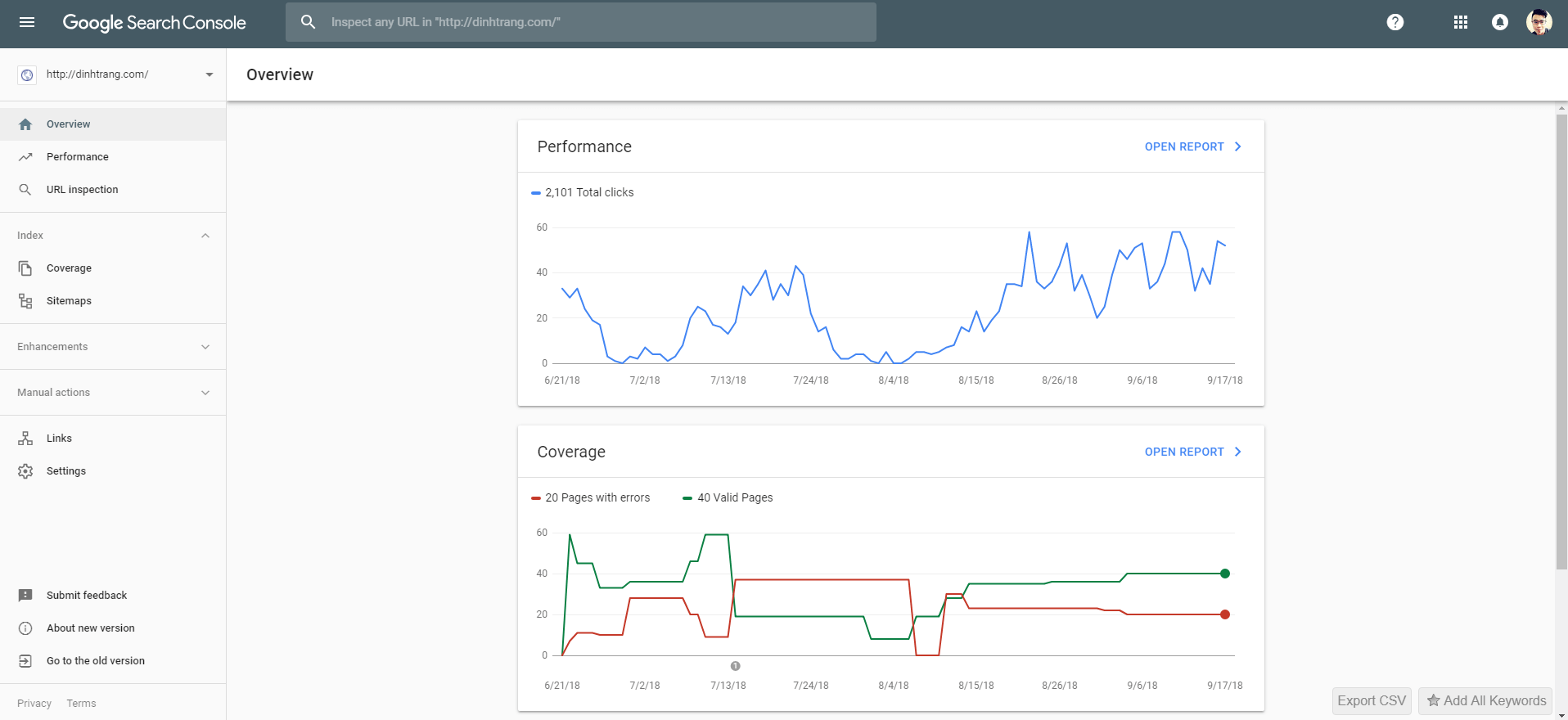The image size is (1568, 720).
Task: Open the notifications bell
Action: click(x=1500, y=22)
